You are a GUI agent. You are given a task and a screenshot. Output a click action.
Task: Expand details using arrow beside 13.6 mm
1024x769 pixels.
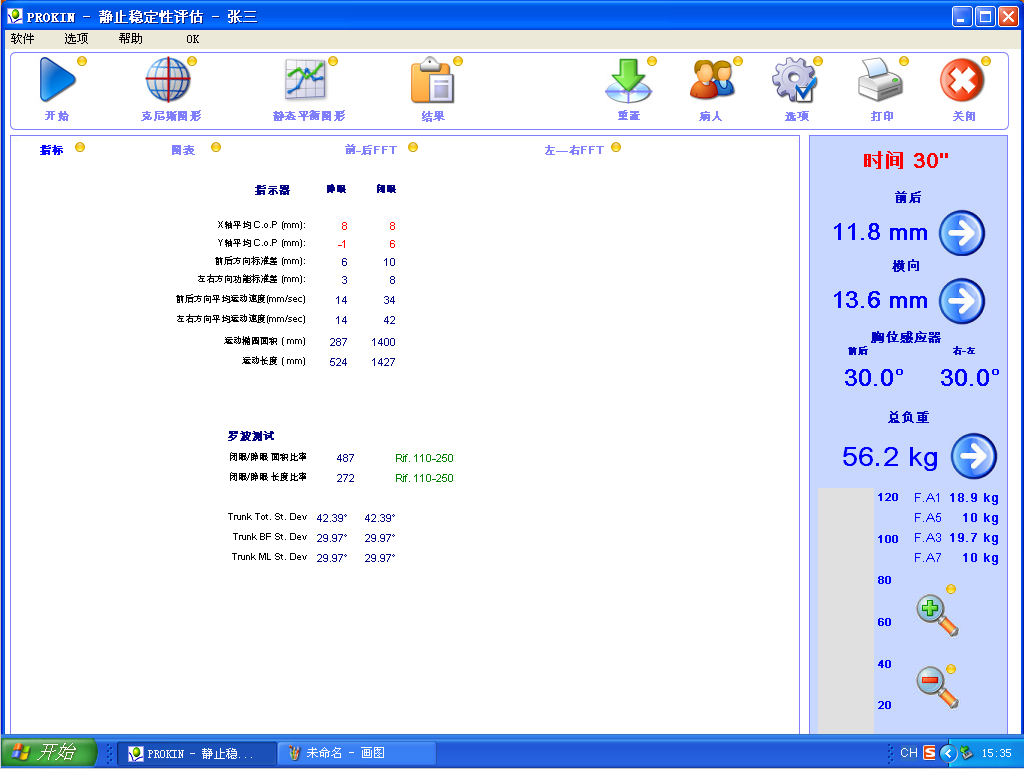961,301
